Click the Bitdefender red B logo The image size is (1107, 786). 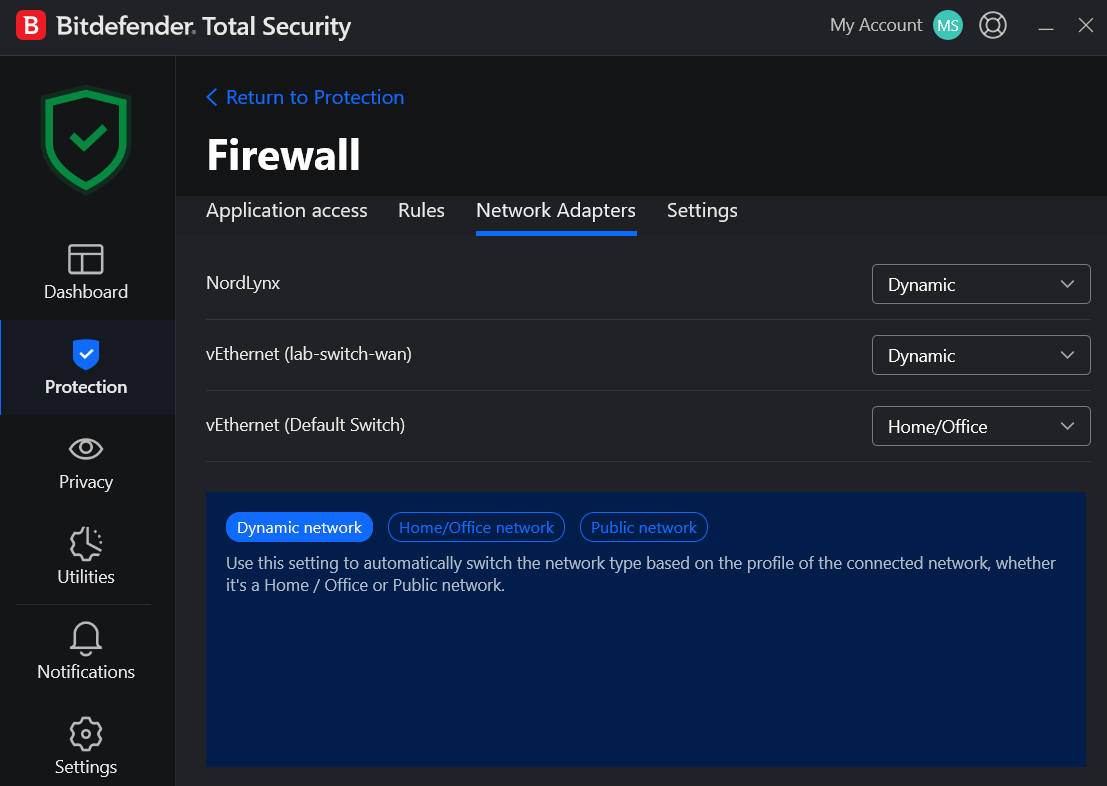(31, 25)
